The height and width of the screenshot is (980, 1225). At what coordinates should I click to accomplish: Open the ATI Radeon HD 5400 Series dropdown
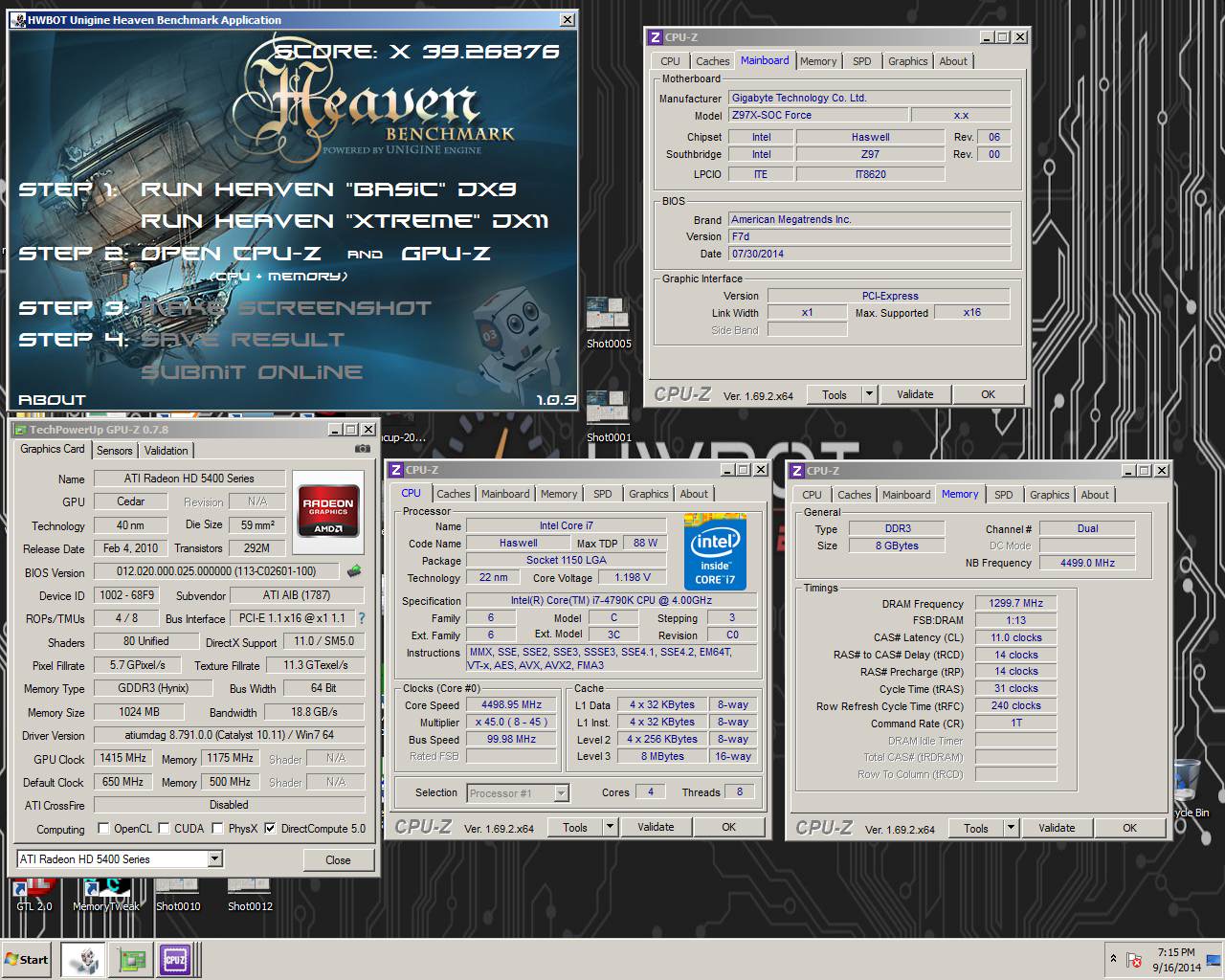(214, 858)
